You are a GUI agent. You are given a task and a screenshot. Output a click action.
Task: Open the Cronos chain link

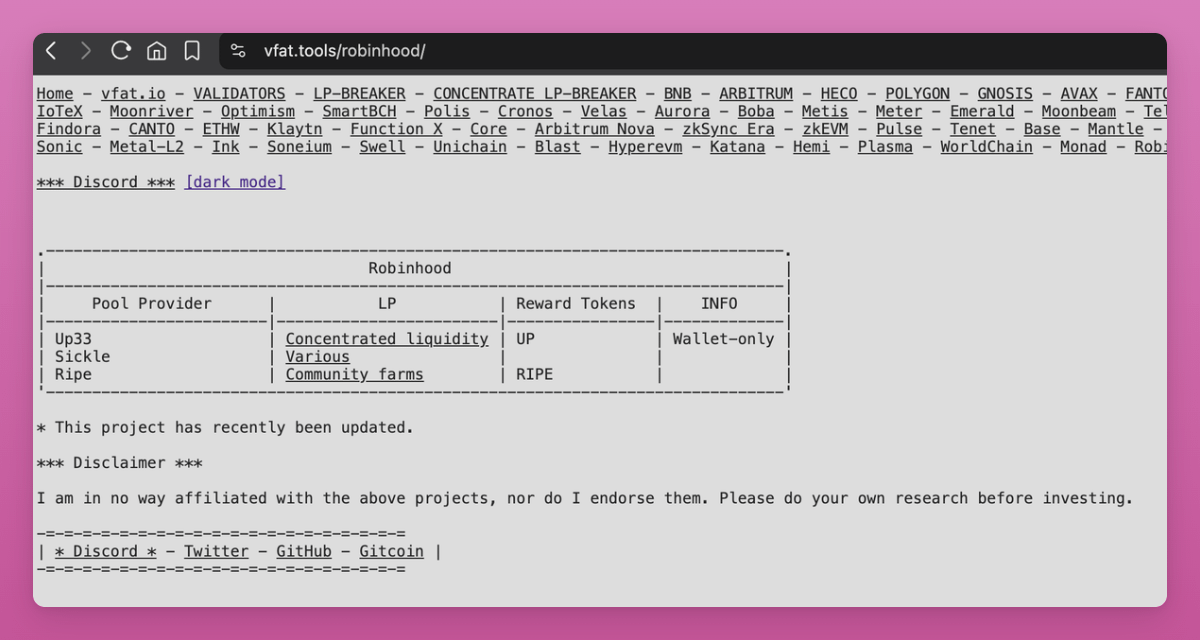[x=525, y=112]
